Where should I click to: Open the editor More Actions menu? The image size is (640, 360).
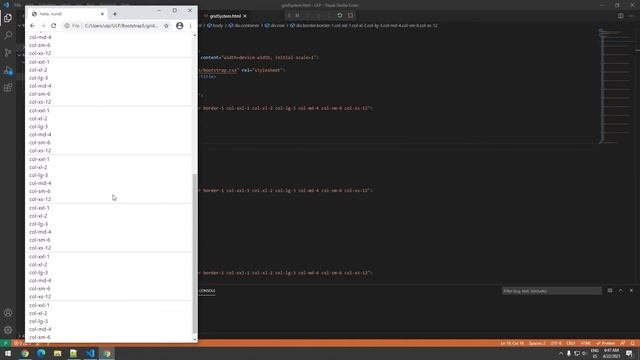[631, 16]
